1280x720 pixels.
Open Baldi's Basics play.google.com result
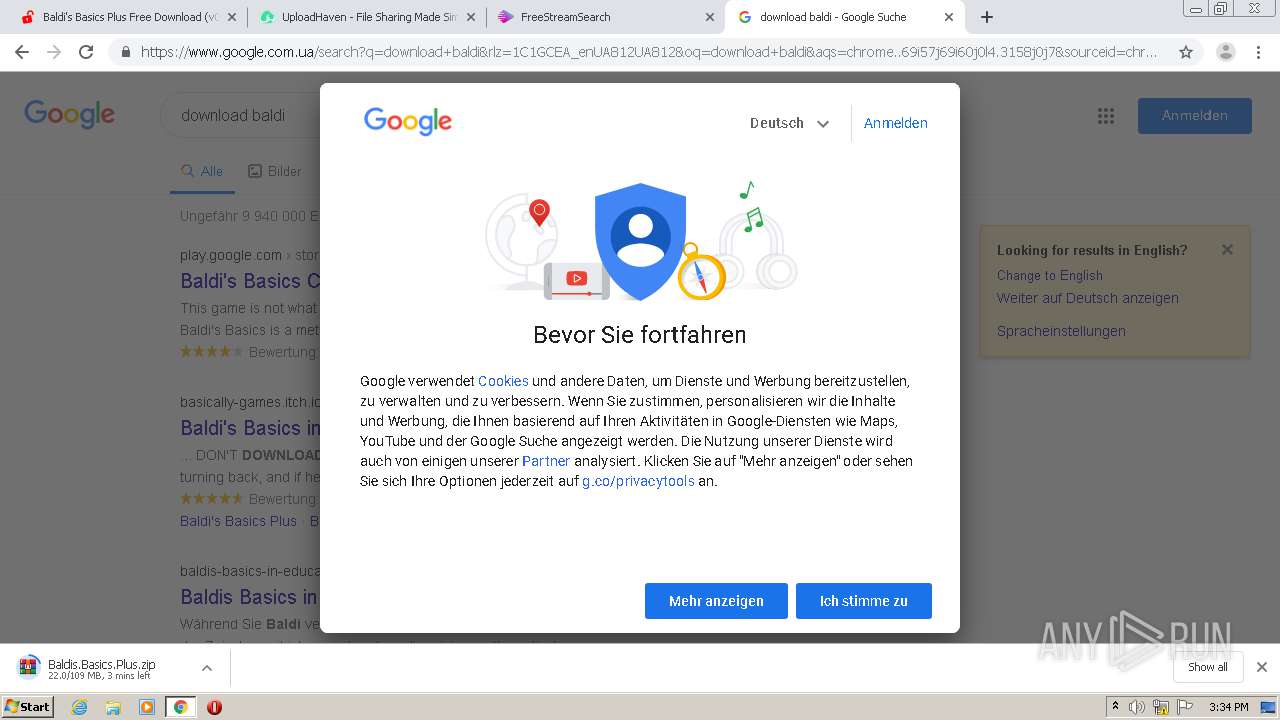click(250, 281)
